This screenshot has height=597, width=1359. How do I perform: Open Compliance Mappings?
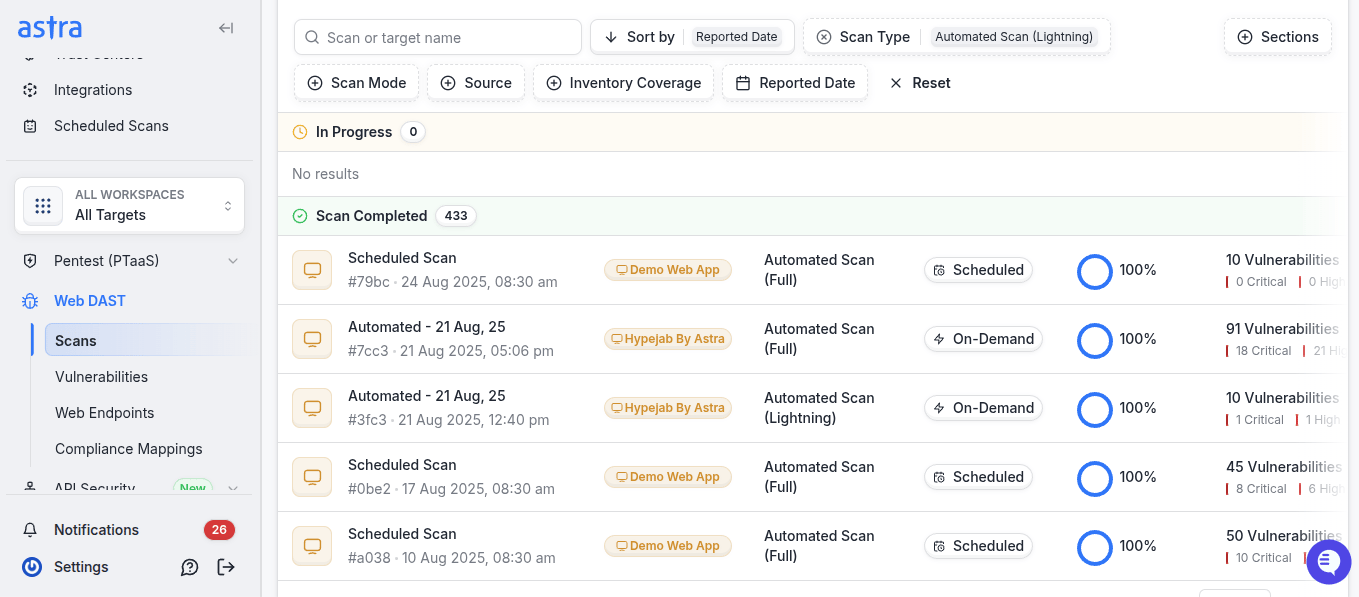(x=128, y=449)
